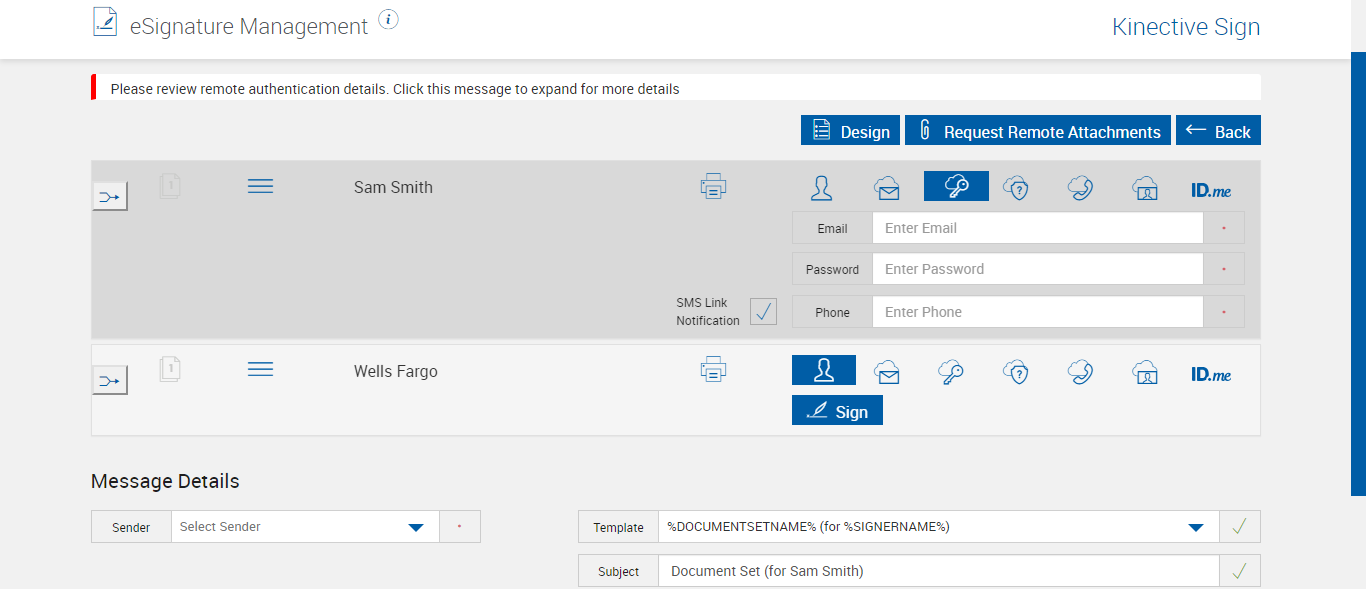Choose ID.me authentication for Wells Fargo
Screen dimensions: 1366x589
point(1211,374)
